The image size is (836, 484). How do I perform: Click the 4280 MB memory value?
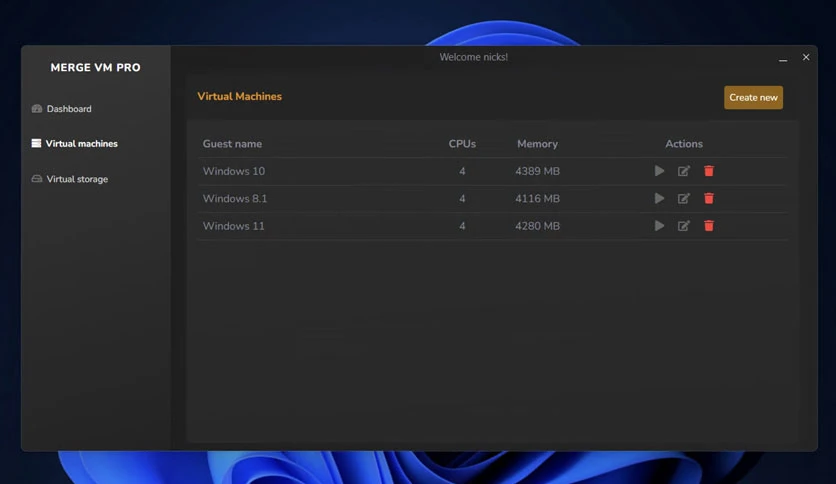tap(537, 226)
